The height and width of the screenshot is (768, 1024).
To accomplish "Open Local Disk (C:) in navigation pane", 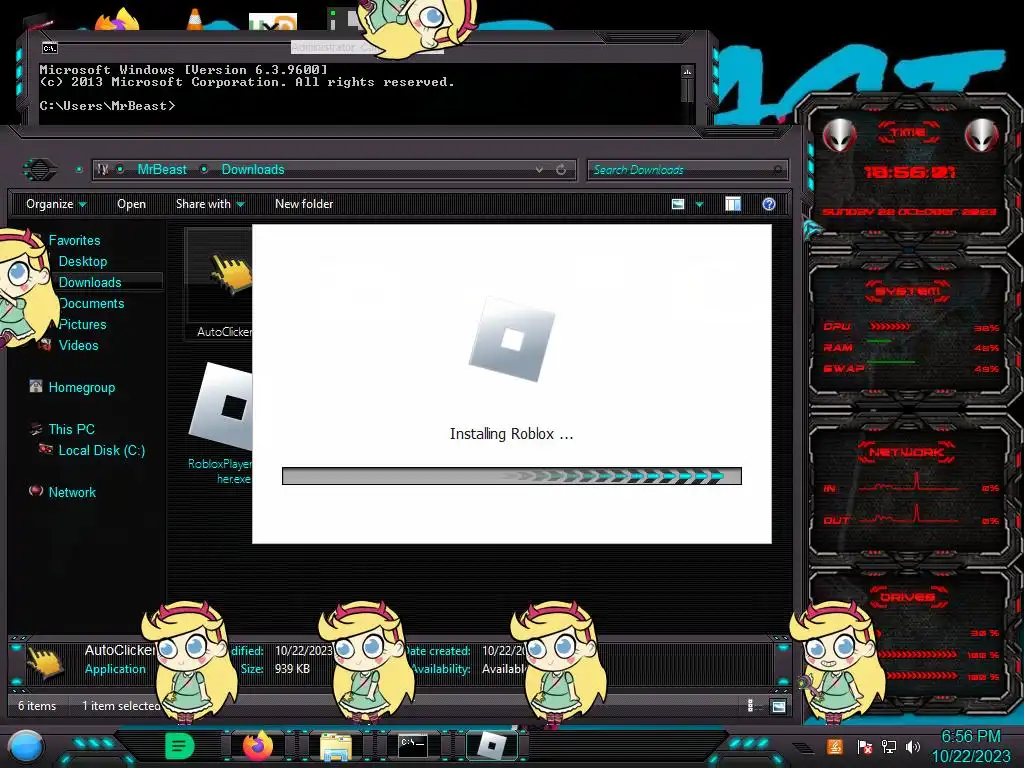I will click(102, 450).
